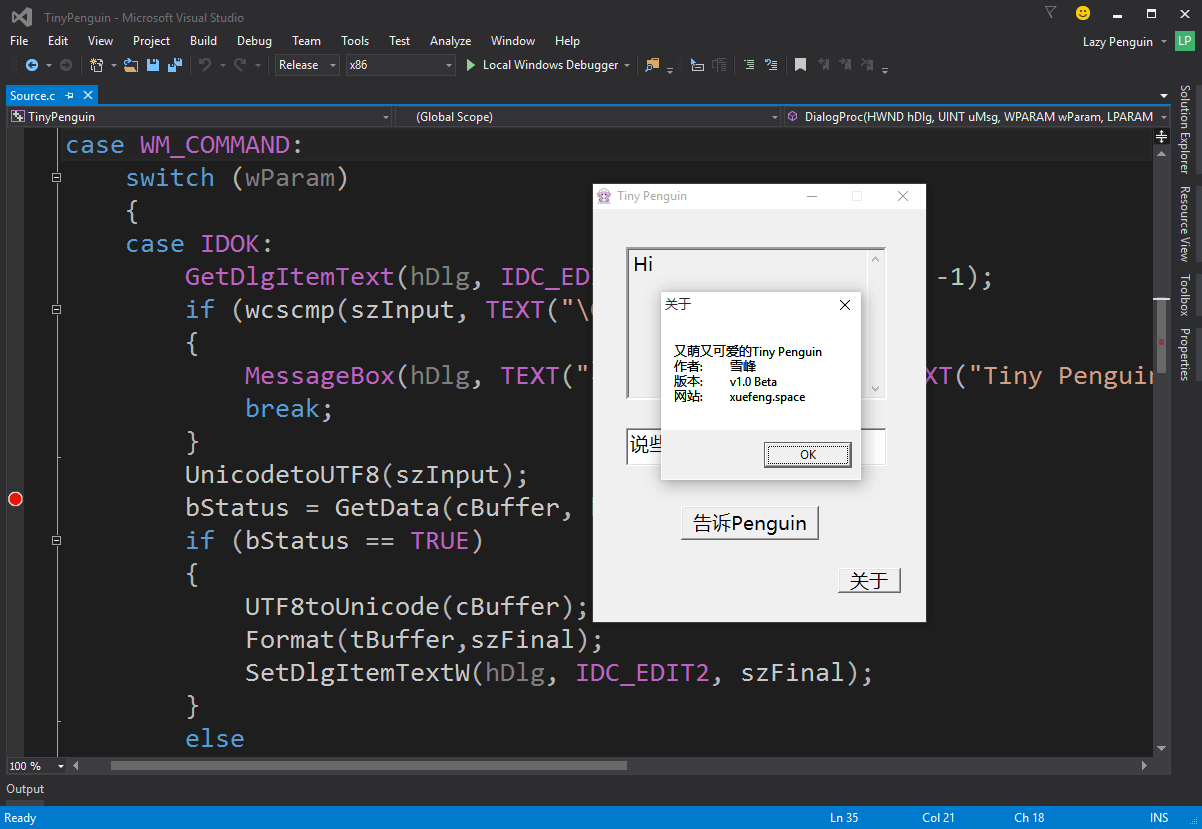Toggle a bookmark with the bookmark icon
The height and width of the screenshot is (829, 1202).
point(800,65)
